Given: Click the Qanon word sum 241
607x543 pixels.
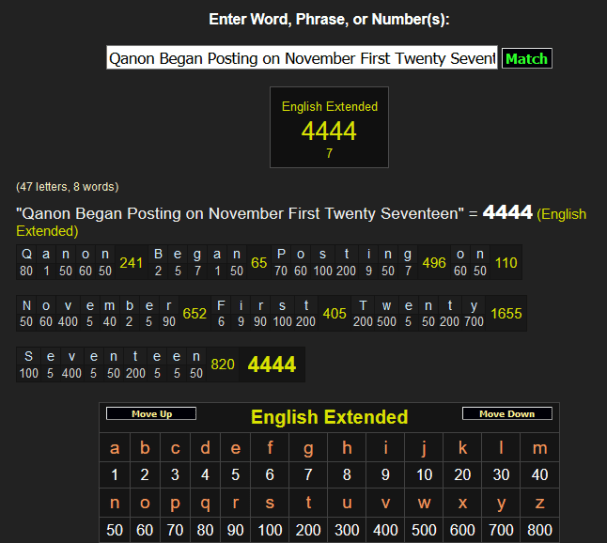Looking at the screenshot, I should click(x=131, y=263).
